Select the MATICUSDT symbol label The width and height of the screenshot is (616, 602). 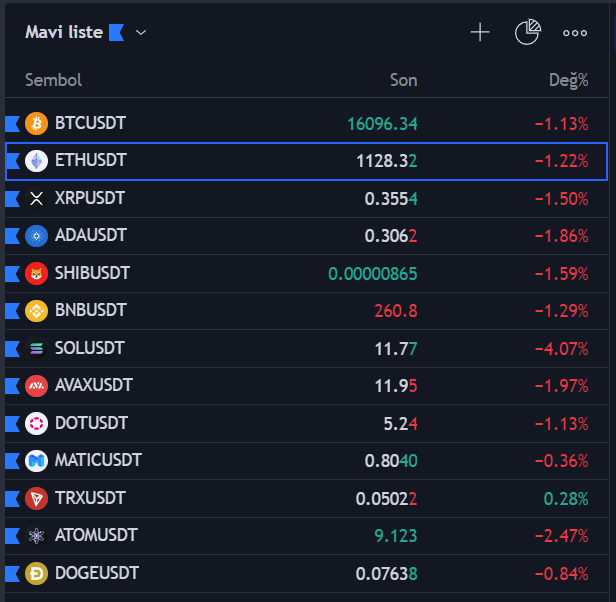pos(98,460)
